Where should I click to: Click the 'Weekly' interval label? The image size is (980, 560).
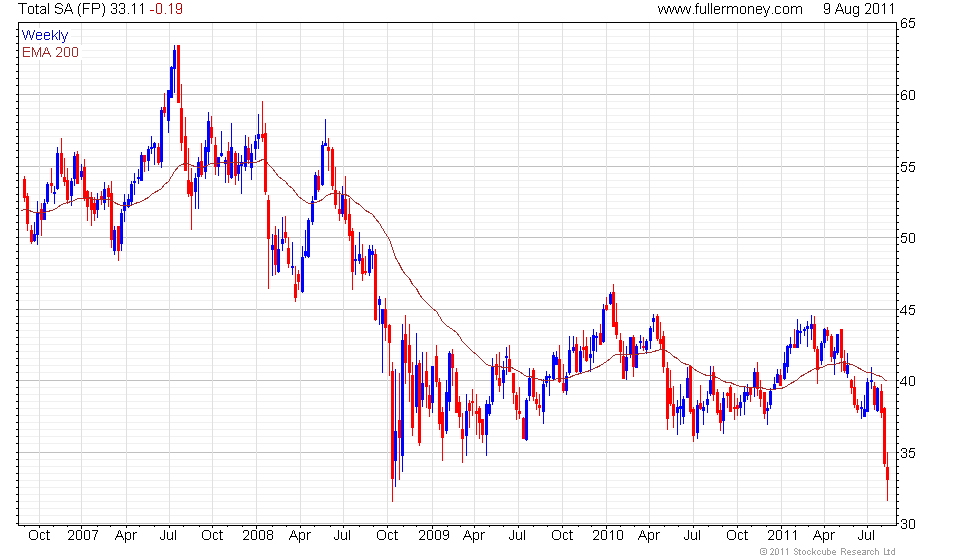pos(44,36)
